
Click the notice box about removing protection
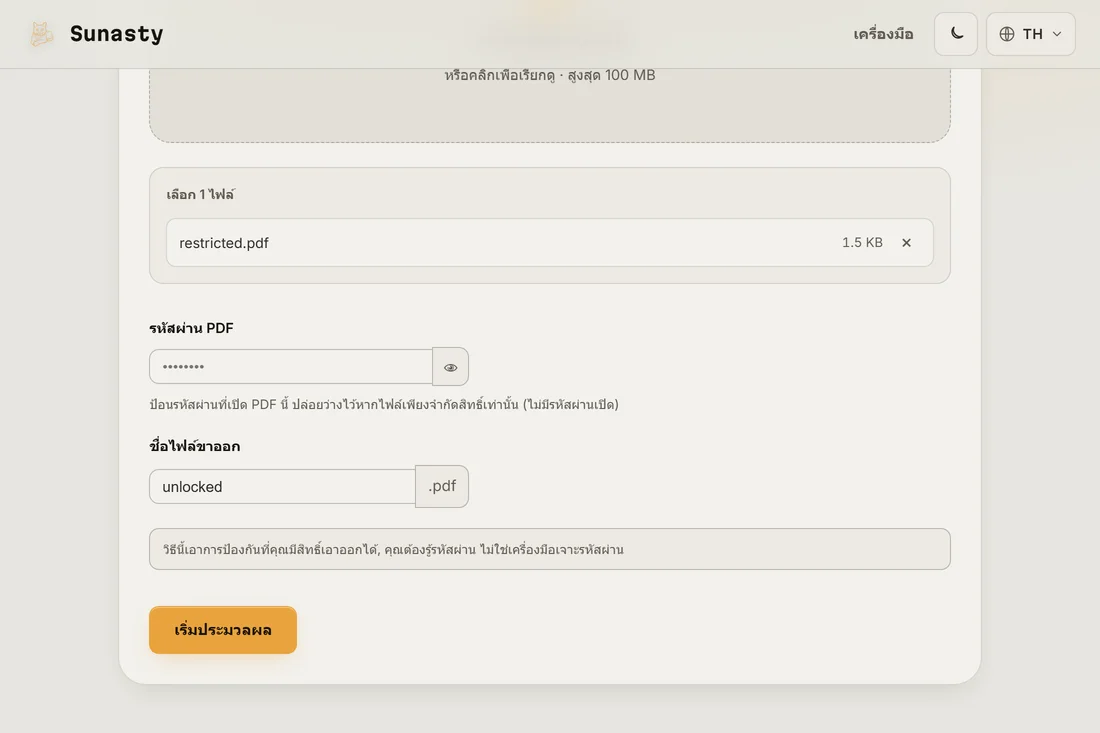point(549,549)
